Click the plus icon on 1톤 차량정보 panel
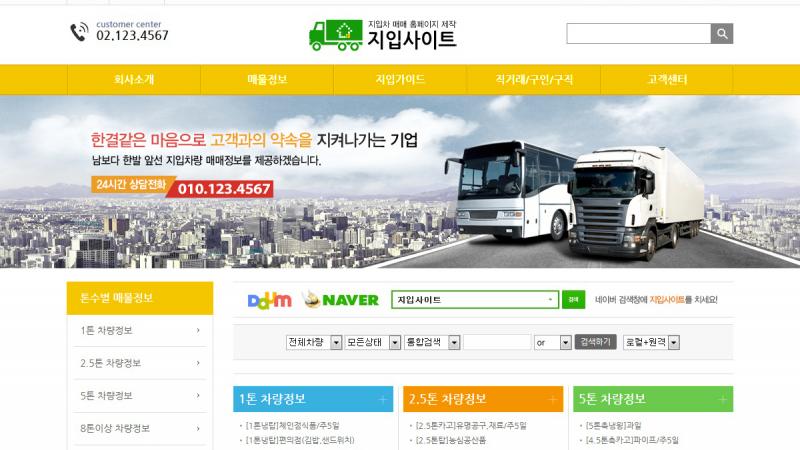 coord(383,399)
